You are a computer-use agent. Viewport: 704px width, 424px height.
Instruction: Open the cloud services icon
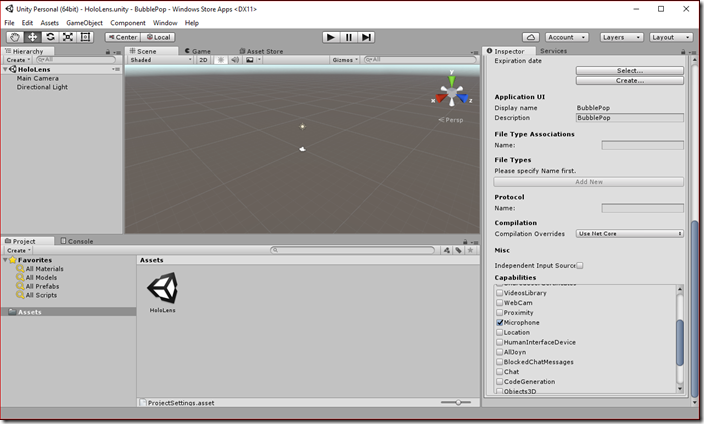tap(531, 37)
